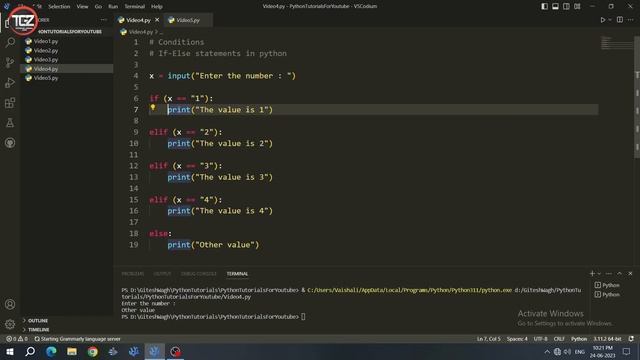Select the second Python terminal instance
The height and width of the screenshot is (360, 640).
pyautogui.click(x=607, y=294)
